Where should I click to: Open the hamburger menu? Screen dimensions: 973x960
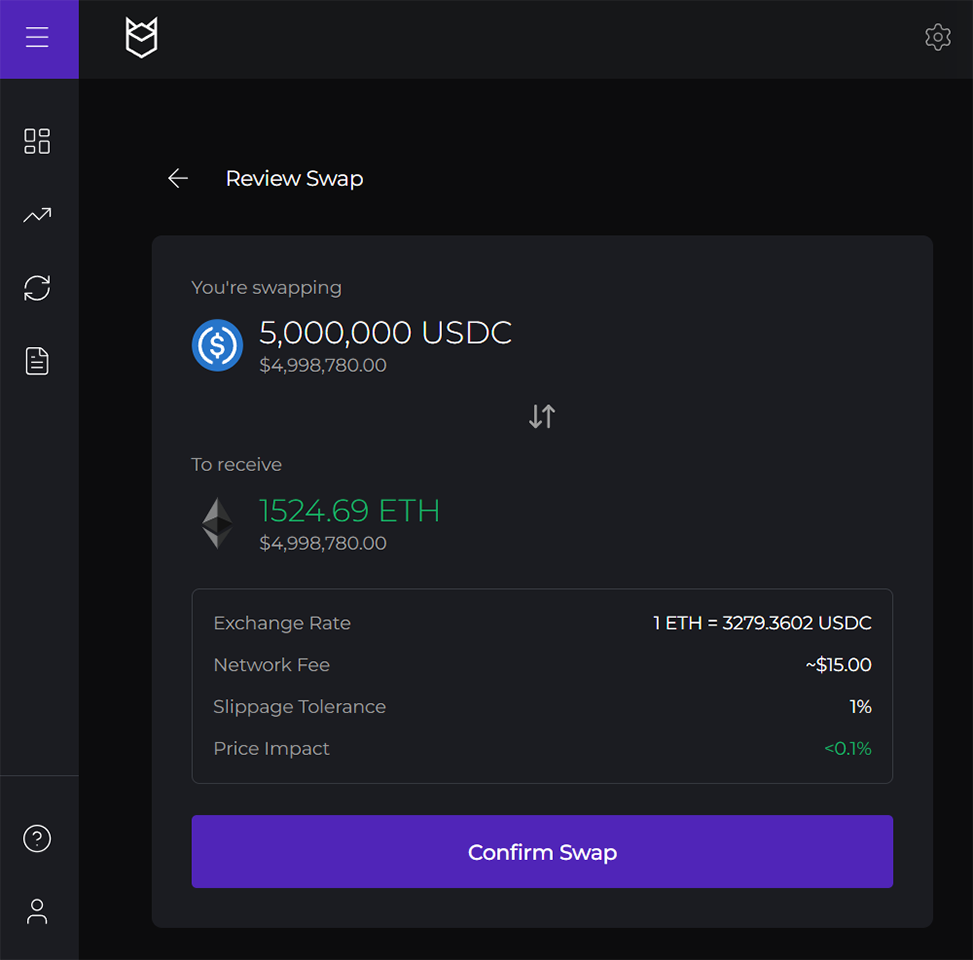click(37, 38)
